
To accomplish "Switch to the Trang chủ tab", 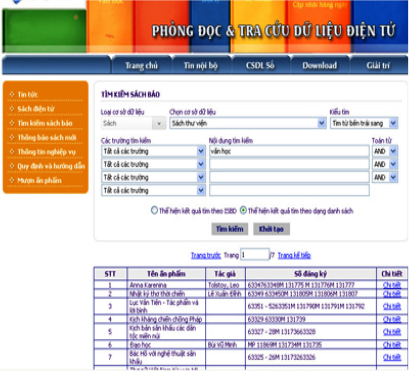I will tap(141, 65).
